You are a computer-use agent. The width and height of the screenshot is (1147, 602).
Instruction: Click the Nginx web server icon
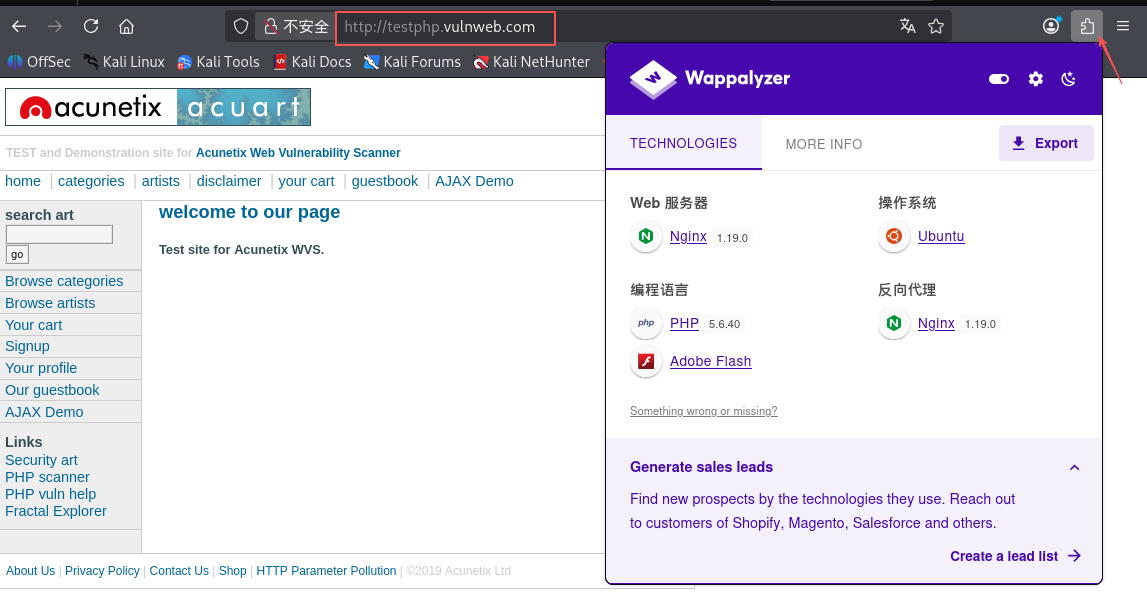646,236
